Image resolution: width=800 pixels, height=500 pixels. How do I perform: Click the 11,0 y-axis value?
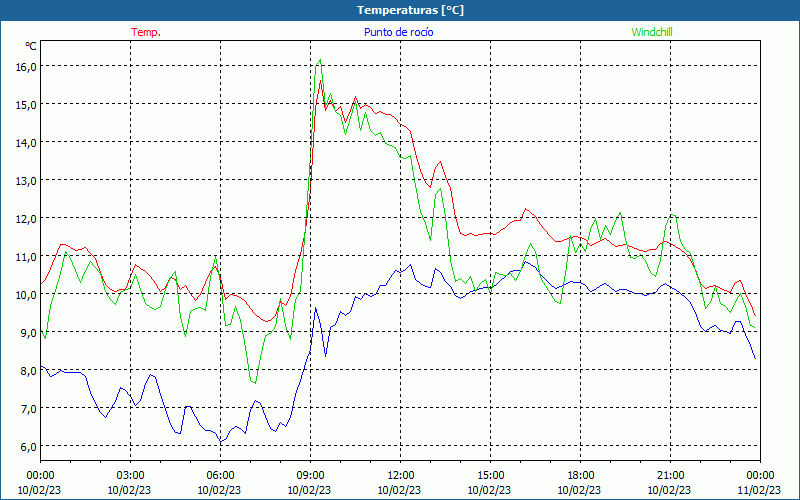click(26, 257)
